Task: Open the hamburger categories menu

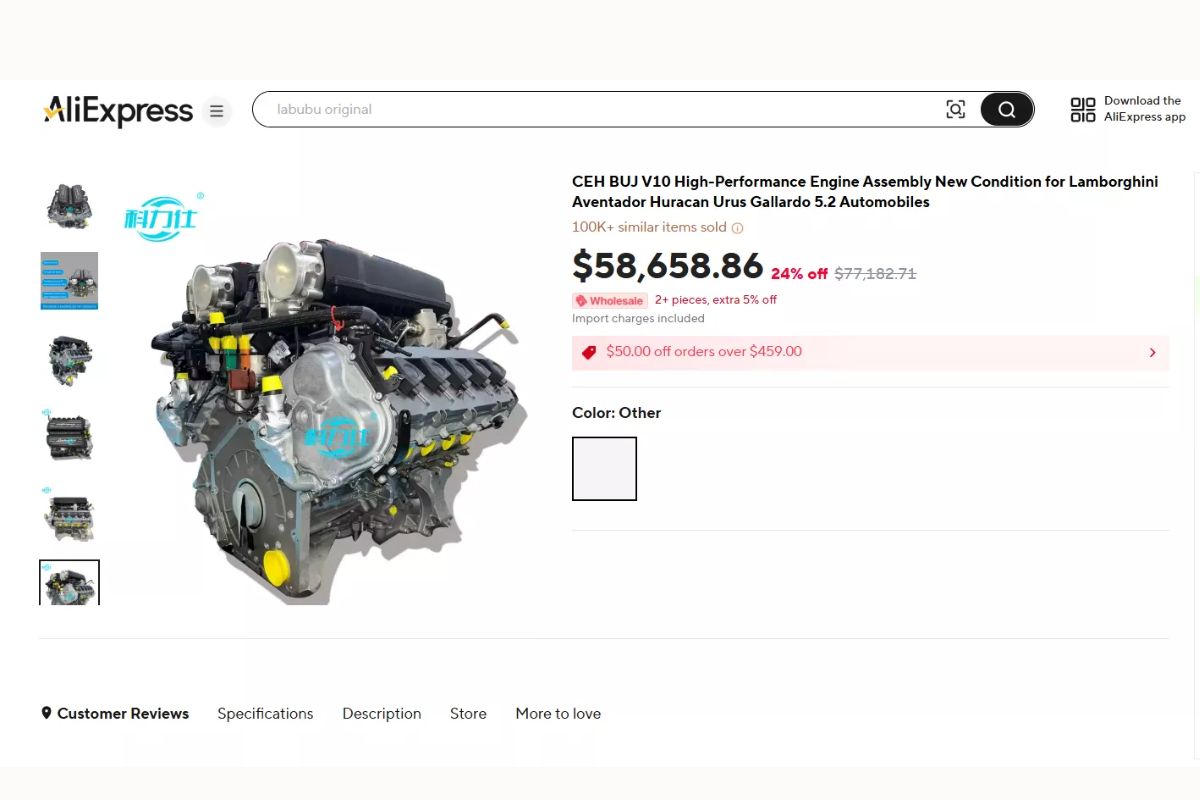Action: click(216, 111)
